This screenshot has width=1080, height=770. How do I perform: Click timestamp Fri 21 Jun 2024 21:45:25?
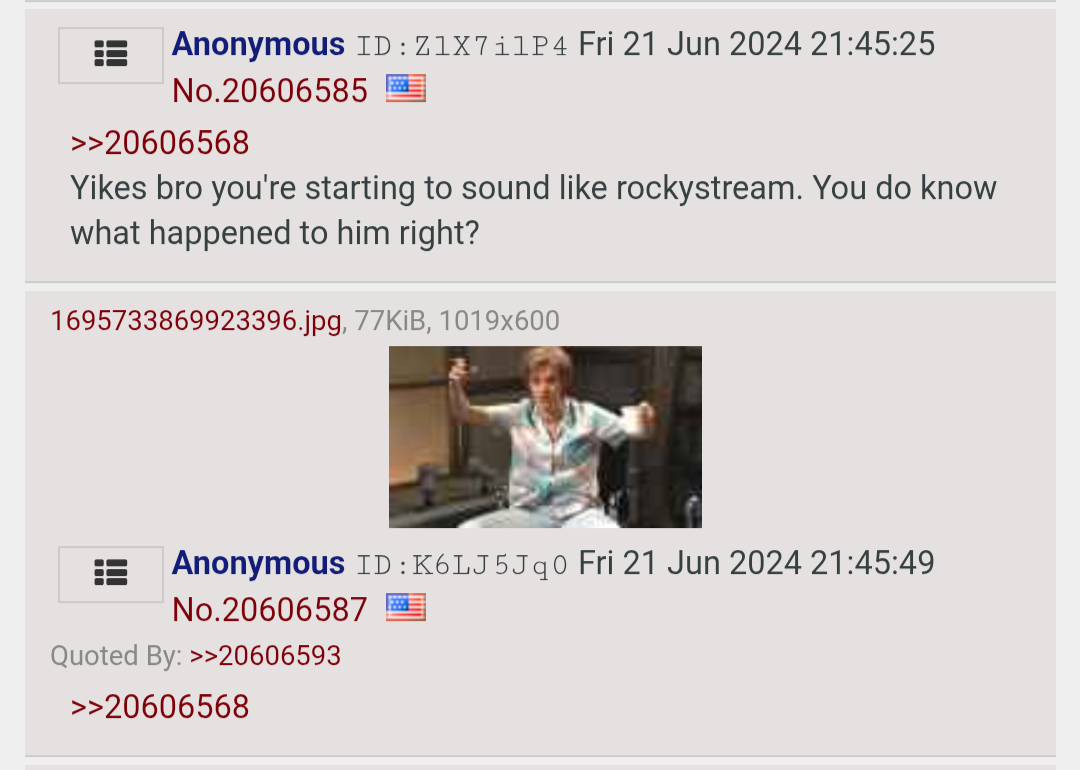[x=757, y=45]
